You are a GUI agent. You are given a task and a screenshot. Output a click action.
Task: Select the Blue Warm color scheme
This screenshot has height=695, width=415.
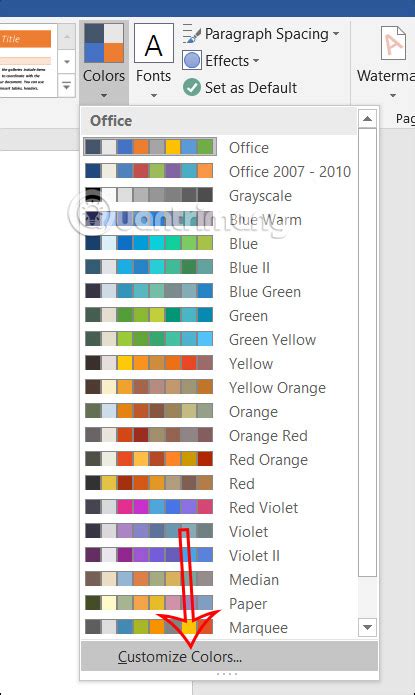[219, 219]
